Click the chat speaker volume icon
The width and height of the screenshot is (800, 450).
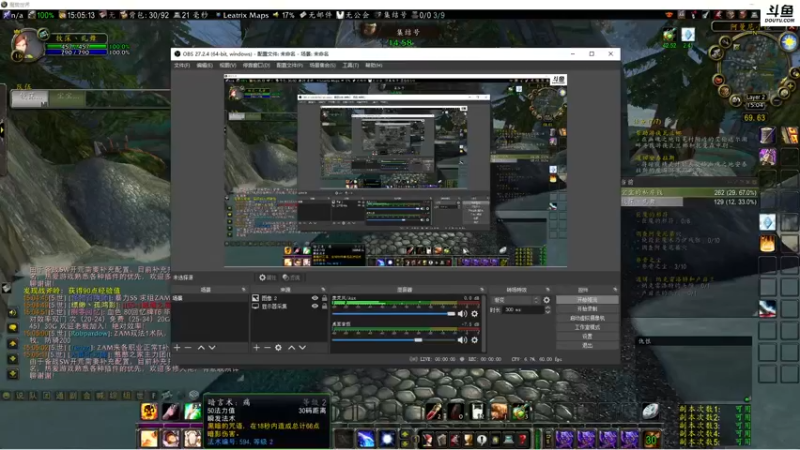point(12,313)
